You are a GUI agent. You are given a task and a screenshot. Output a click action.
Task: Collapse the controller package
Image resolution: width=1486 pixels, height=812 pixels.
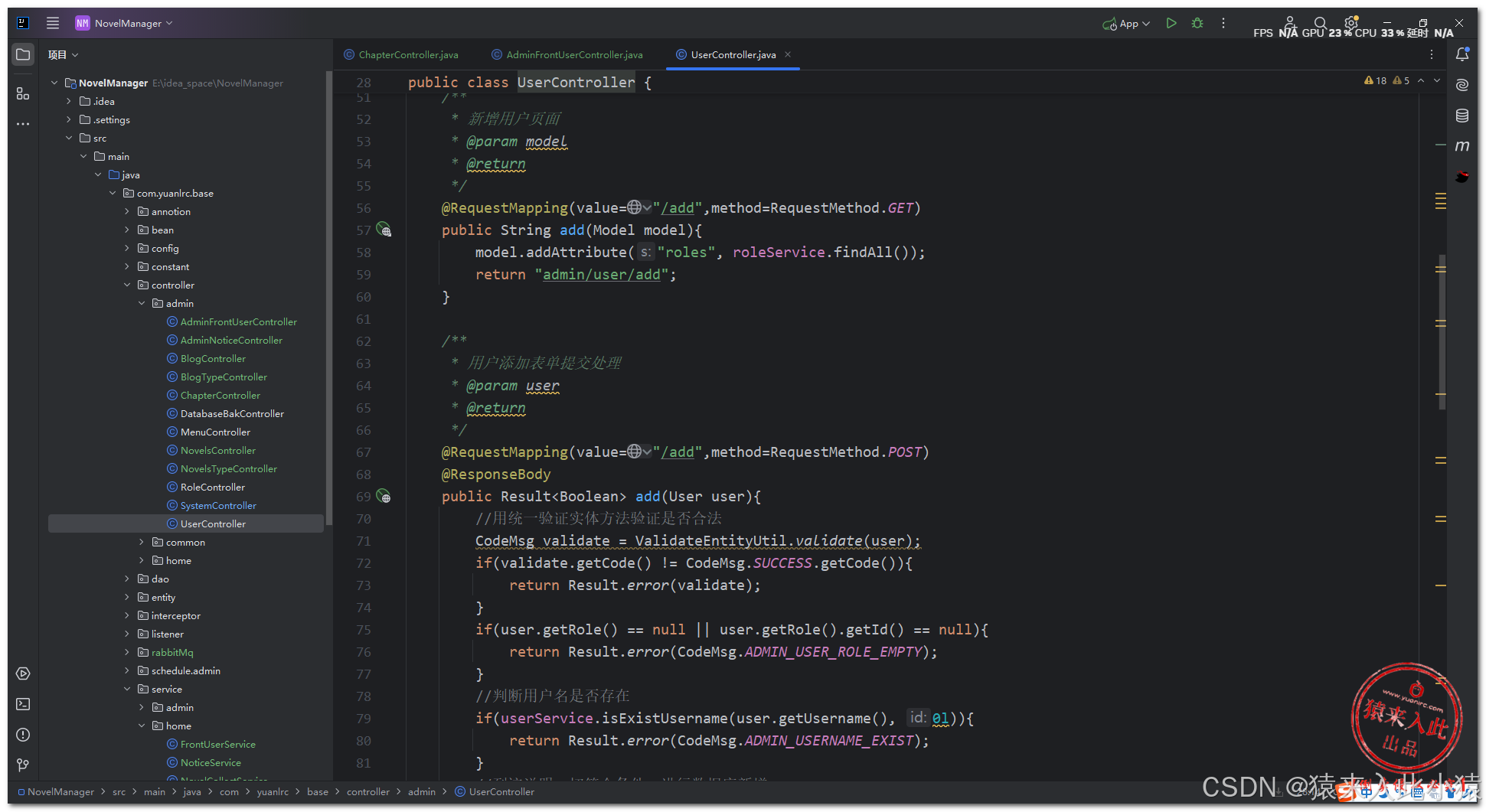pyautogui.click(x=127, y=285)
